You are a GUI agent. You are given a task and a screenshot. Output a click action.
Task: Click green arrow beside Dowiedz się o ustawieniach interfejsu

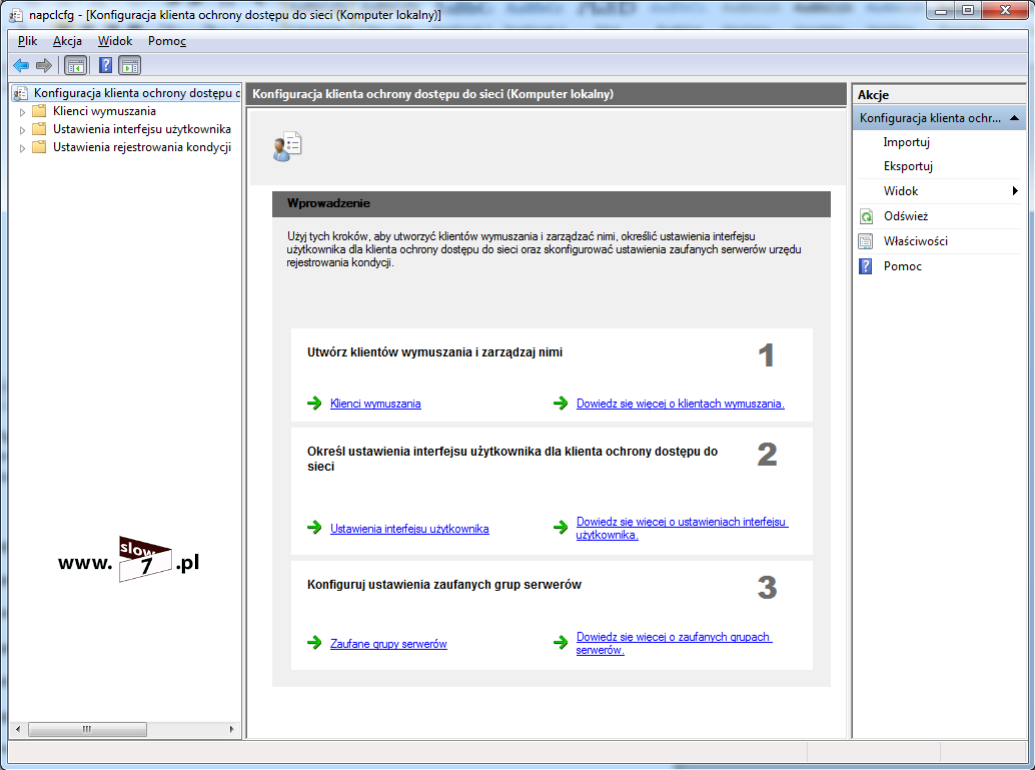click(560, 528)
